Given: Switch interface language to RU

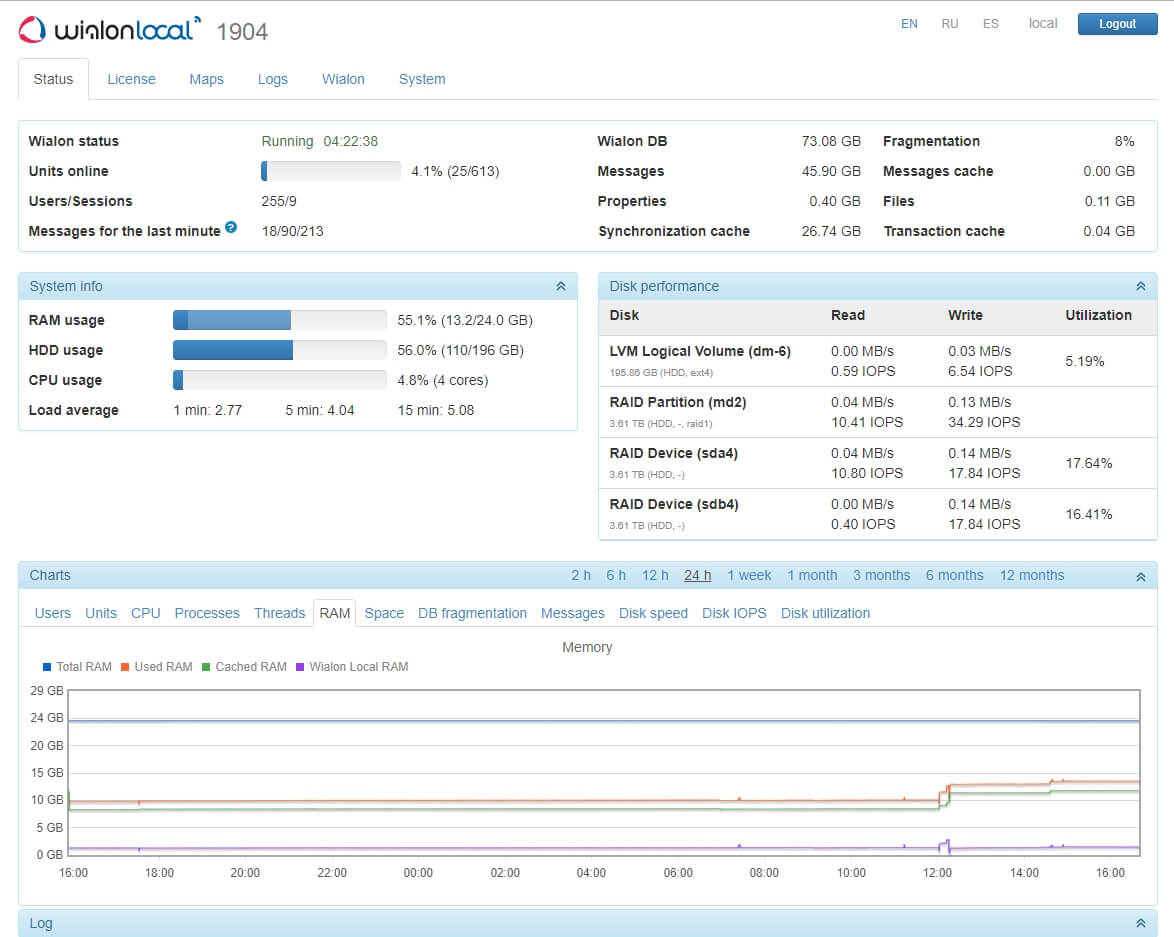Looking at the screenshot, I should click(x=949, y=24).
